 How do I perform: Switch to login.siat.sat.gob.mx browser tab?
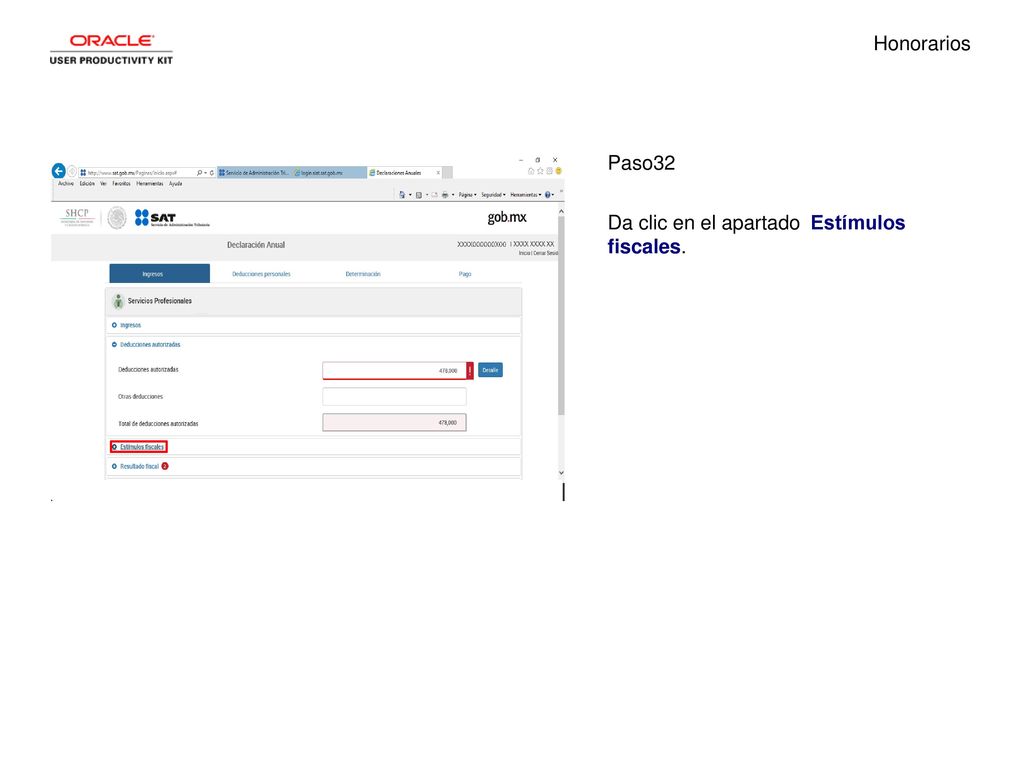point(329,173)
